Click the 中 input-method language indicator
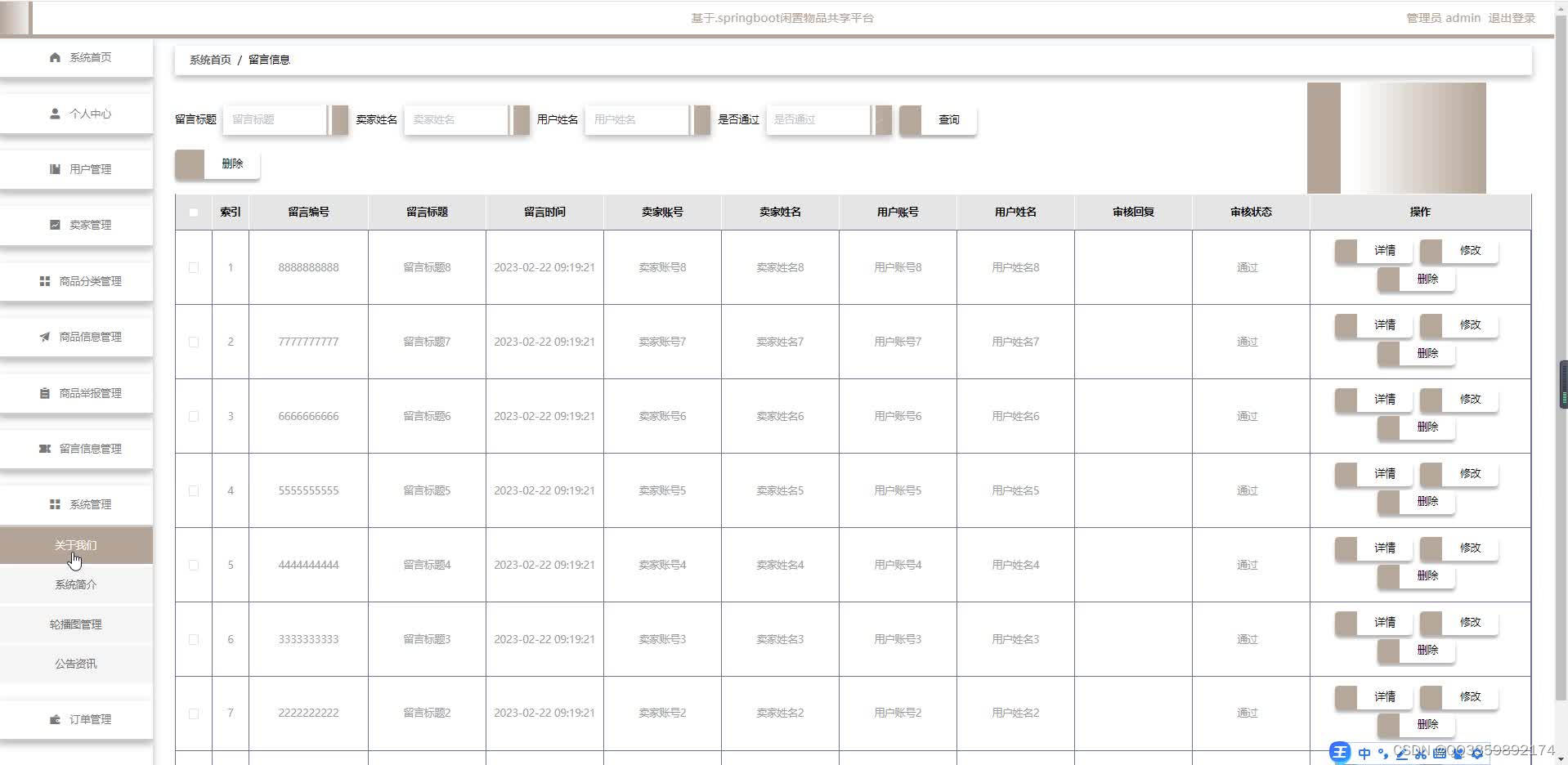1568x765 pixels. coord(1364,753)
